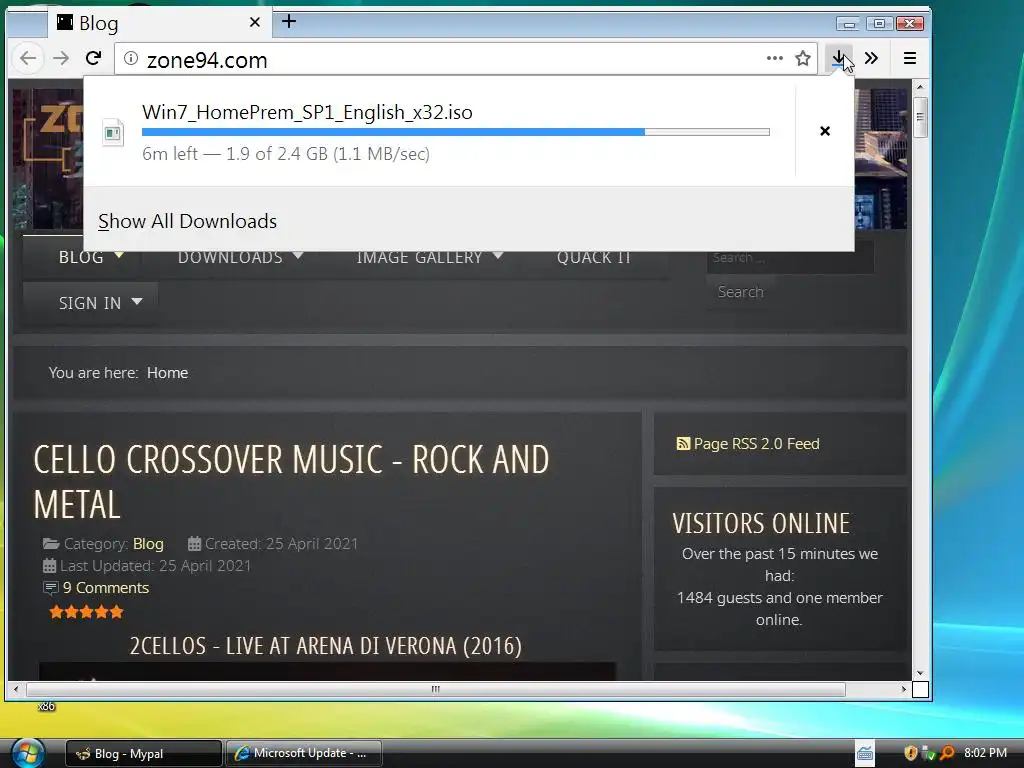
Task: Click the keyboard icon in taskbar
Action: [x=865, y=754]
